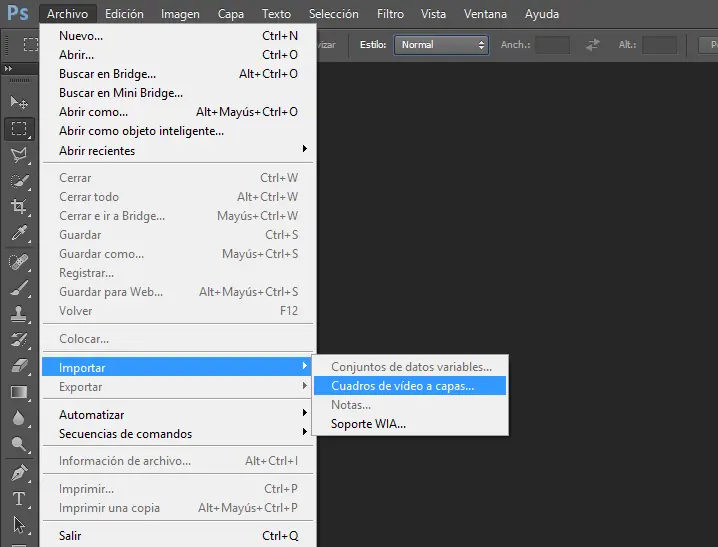The image size is (718, 547).
Task: Select the Path Selection tool
Action: click(19, 525)
